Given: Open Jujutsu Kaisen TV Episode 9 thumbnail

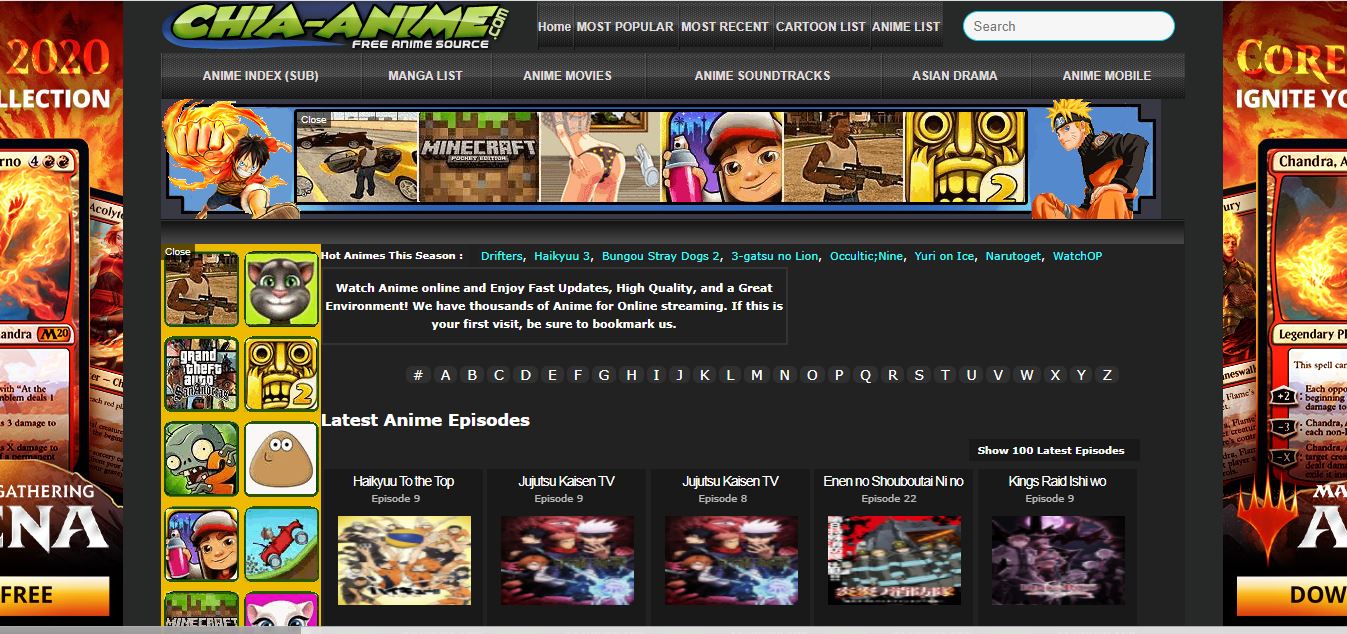Looking at the screenshot, I should click(x=567, y=560).
